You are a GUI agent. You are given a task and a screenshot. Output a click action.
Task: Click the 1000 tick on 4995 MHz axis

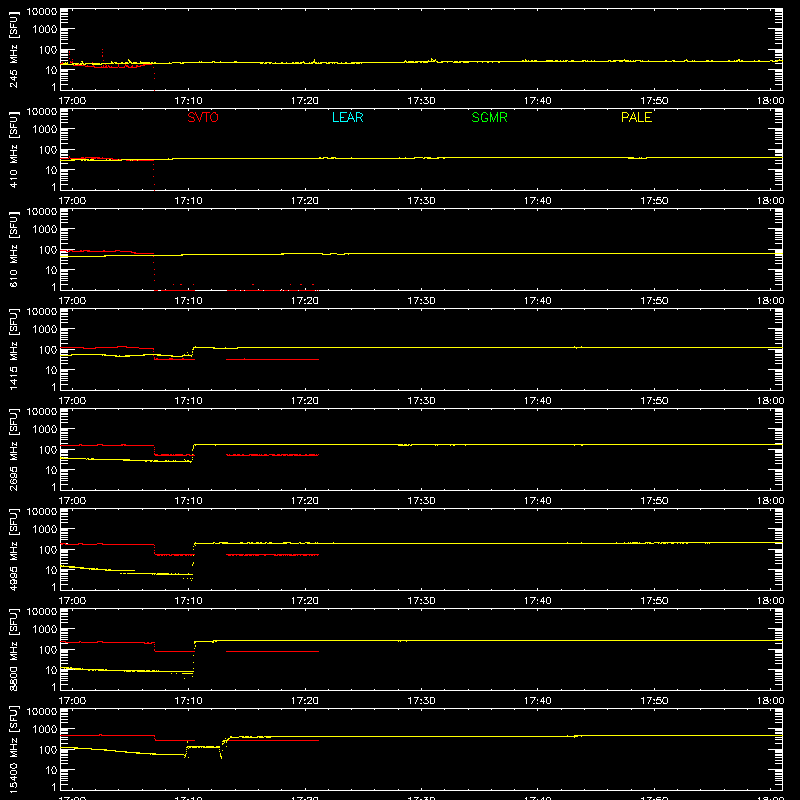coord(45,530)
